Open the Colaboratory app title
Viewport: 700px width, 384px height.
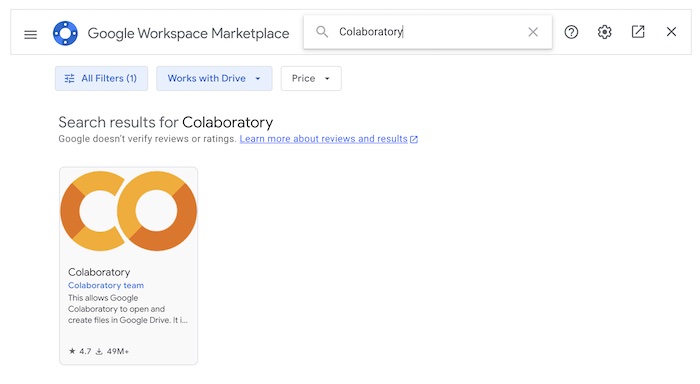(x=99, y=272)
